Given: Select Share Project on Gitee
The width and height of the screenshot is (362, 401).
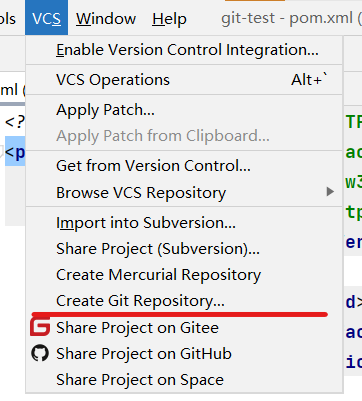Looking at the screenshot, I should tap(184, 327).
